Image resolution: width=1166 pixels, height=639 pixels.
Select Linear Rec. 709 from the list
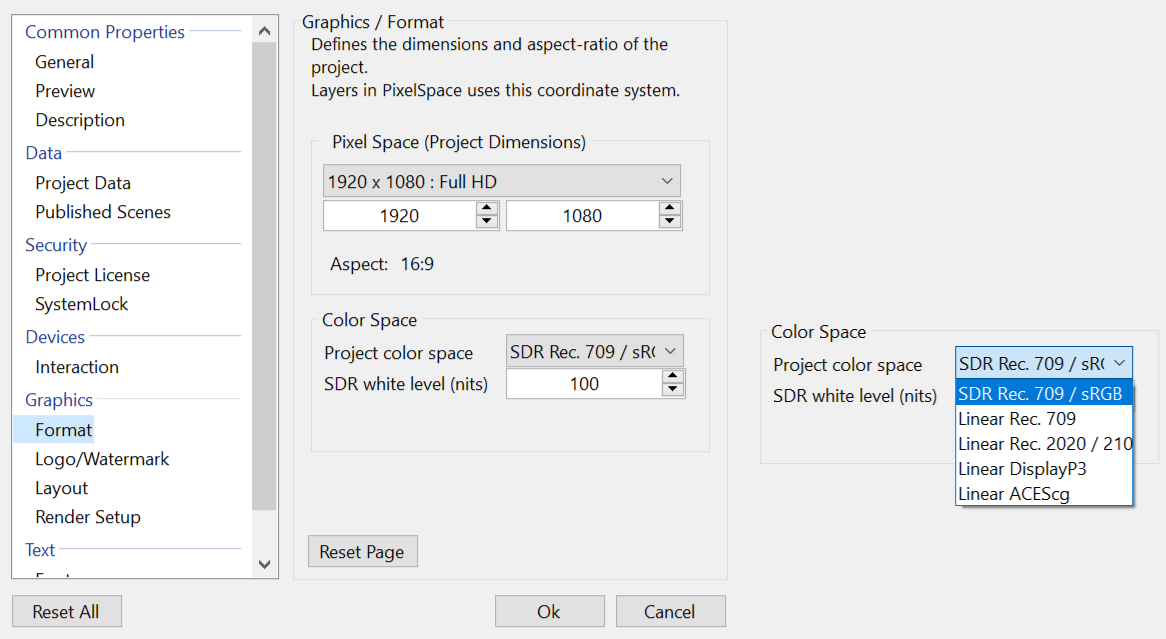[x=1017, y=419]
